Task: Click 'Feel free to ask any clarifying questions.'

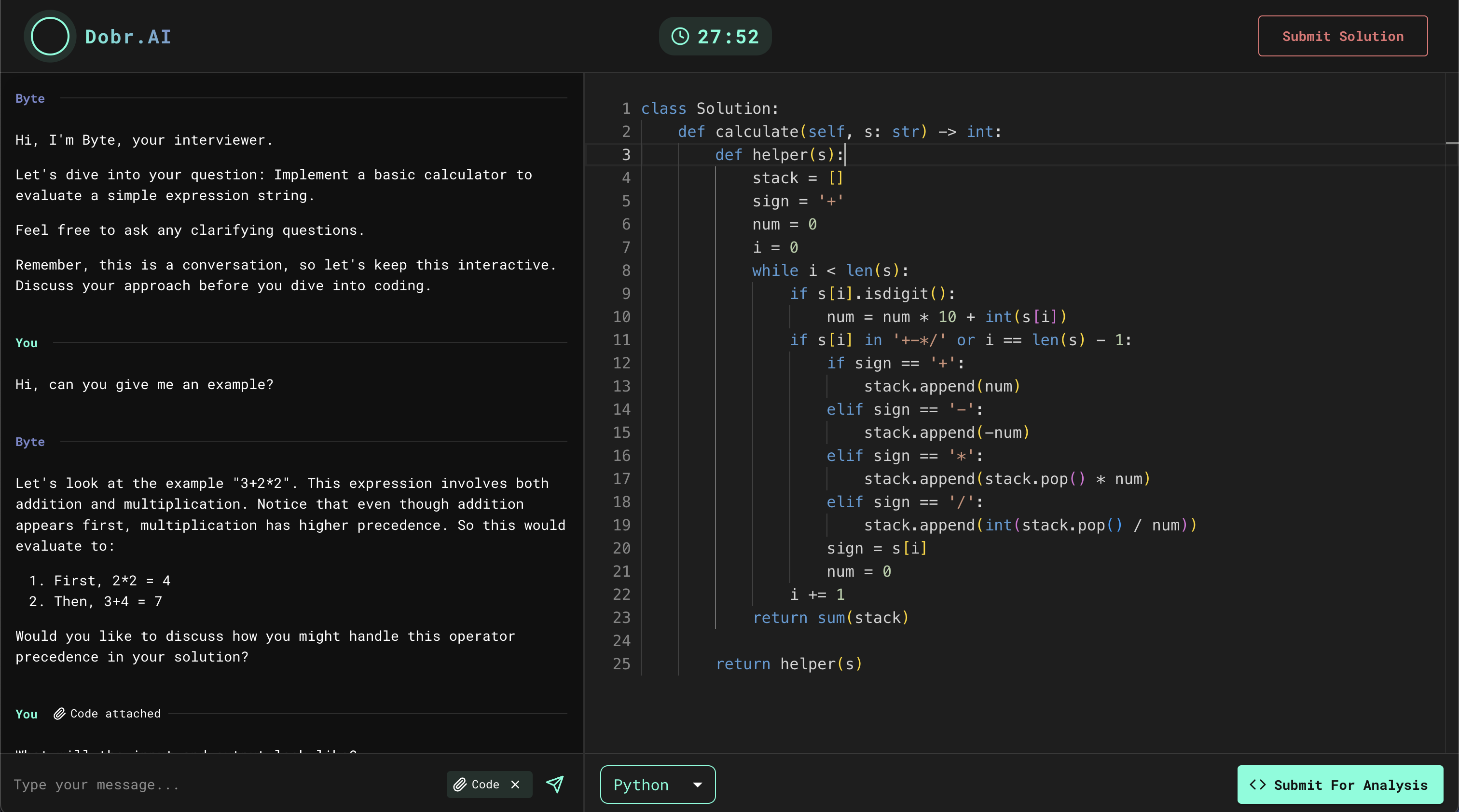Action: pos(190,230)
